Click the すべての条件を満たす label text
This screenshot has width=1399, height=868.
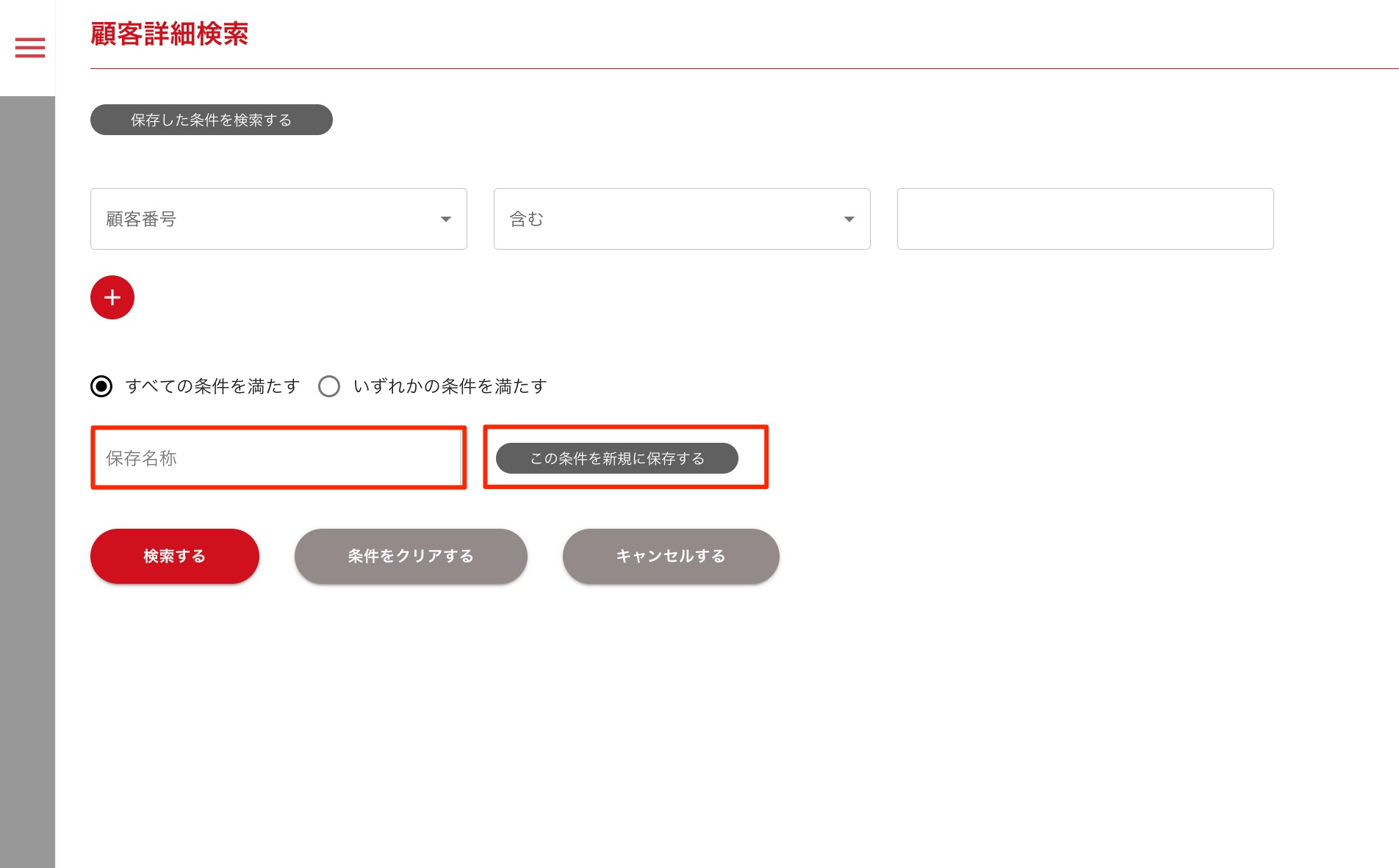[x=212, y=386]
